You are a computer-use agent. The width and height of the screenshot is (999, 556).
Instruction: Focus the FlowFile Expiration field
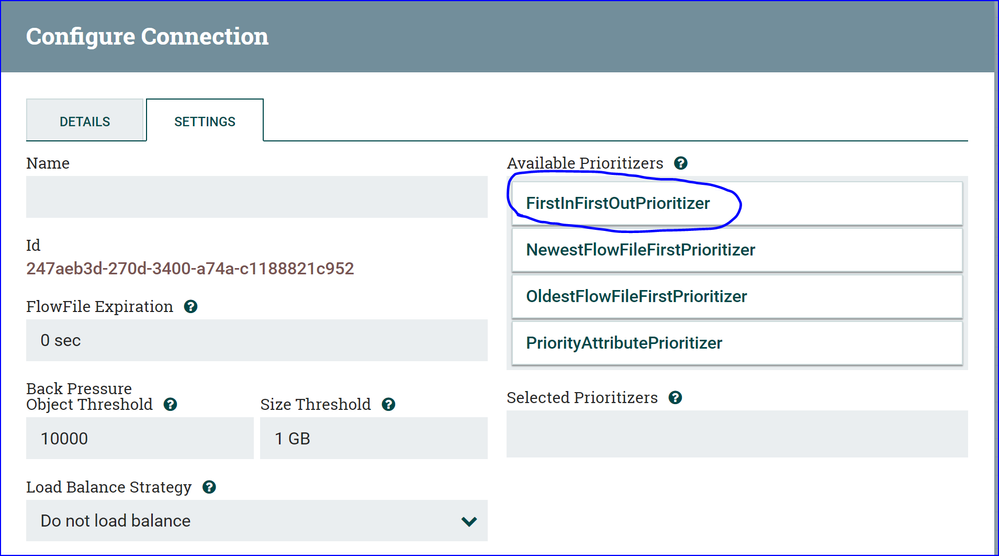coord(256,340)
